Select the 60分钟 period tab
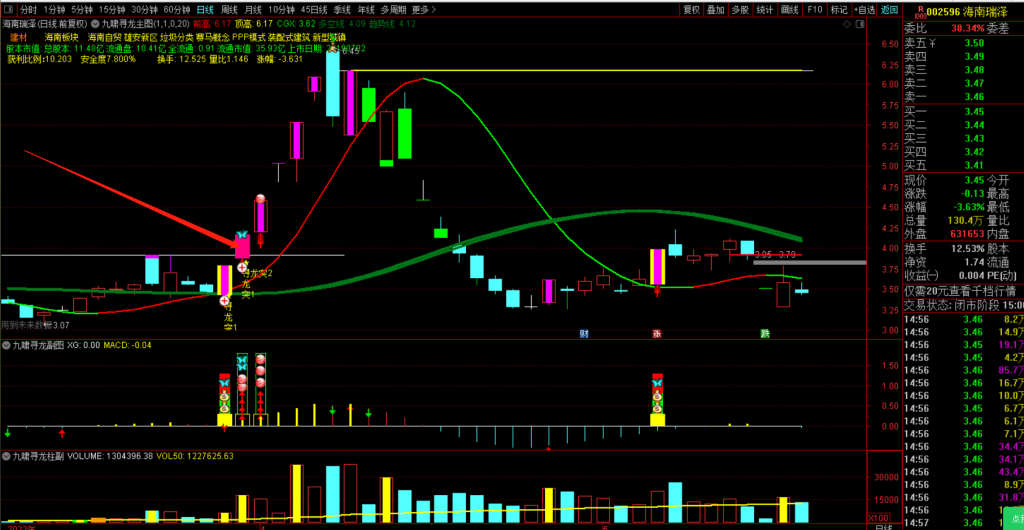Viewport: 1024px width, 530px height. click(177, 9)
